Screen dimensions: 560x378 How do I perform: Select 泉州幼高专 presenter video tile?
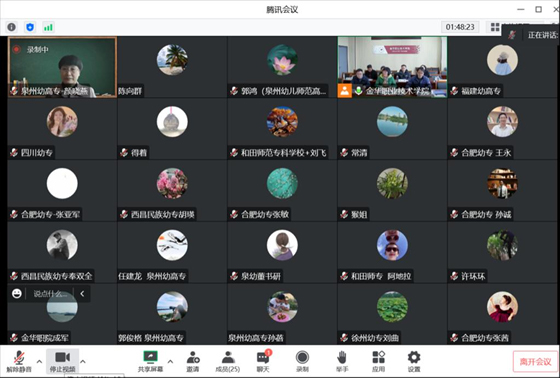tap(62, 67)
